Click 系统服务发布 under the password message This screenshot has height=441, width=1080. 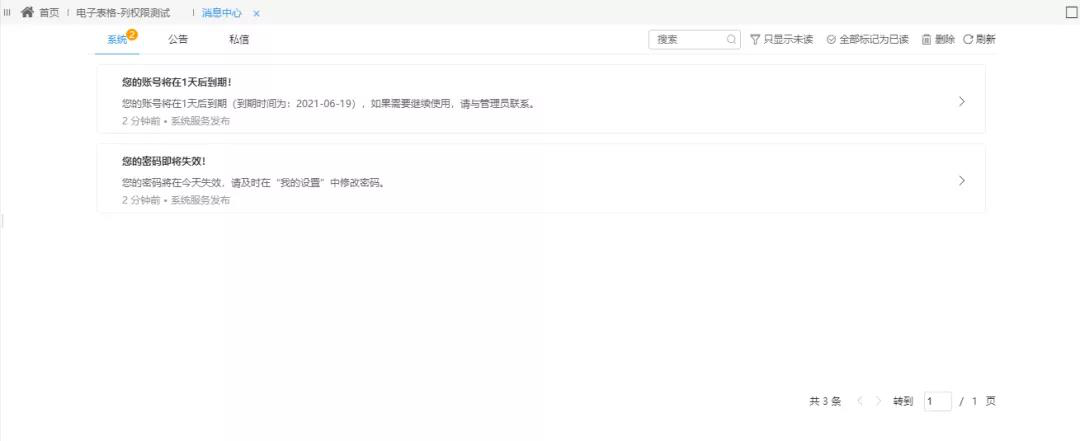point(200,201)
